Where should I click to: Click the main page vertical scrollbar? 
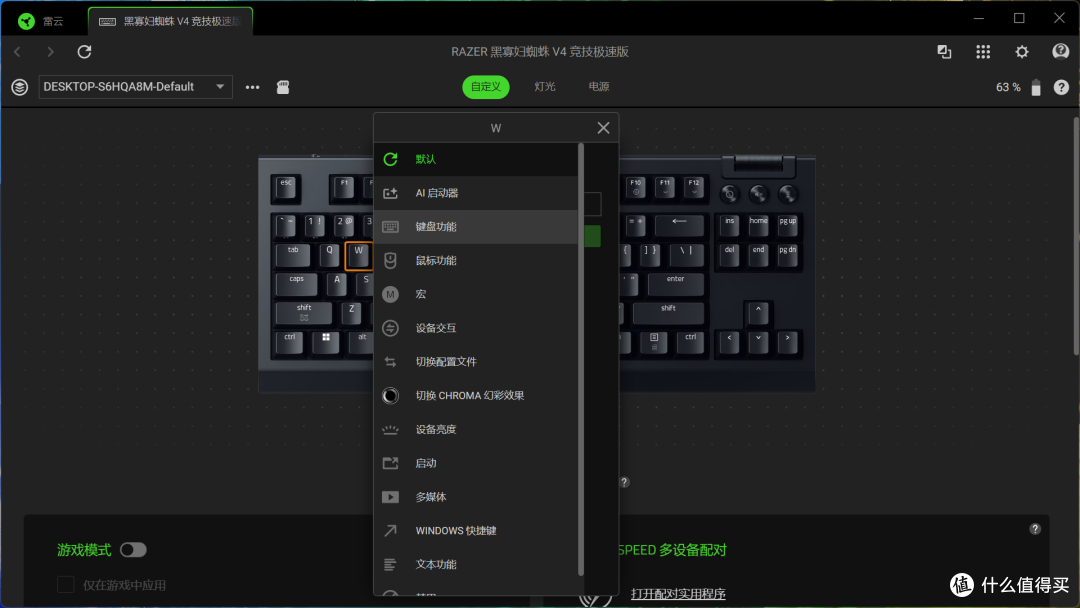coord(1076,235)
